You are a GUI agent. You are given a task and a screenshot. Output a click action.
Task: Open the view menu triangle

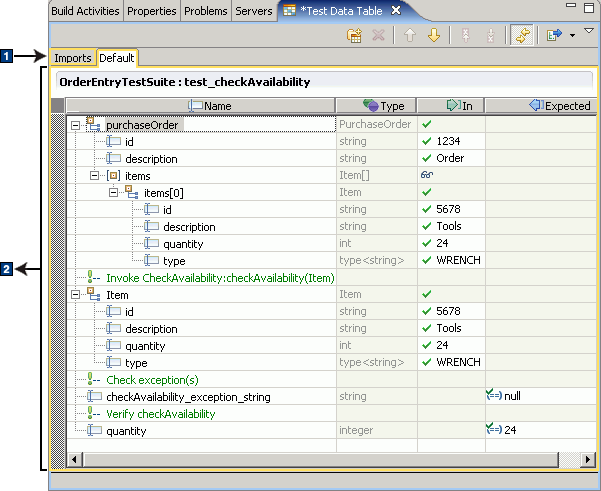click(x=589, y=31)
